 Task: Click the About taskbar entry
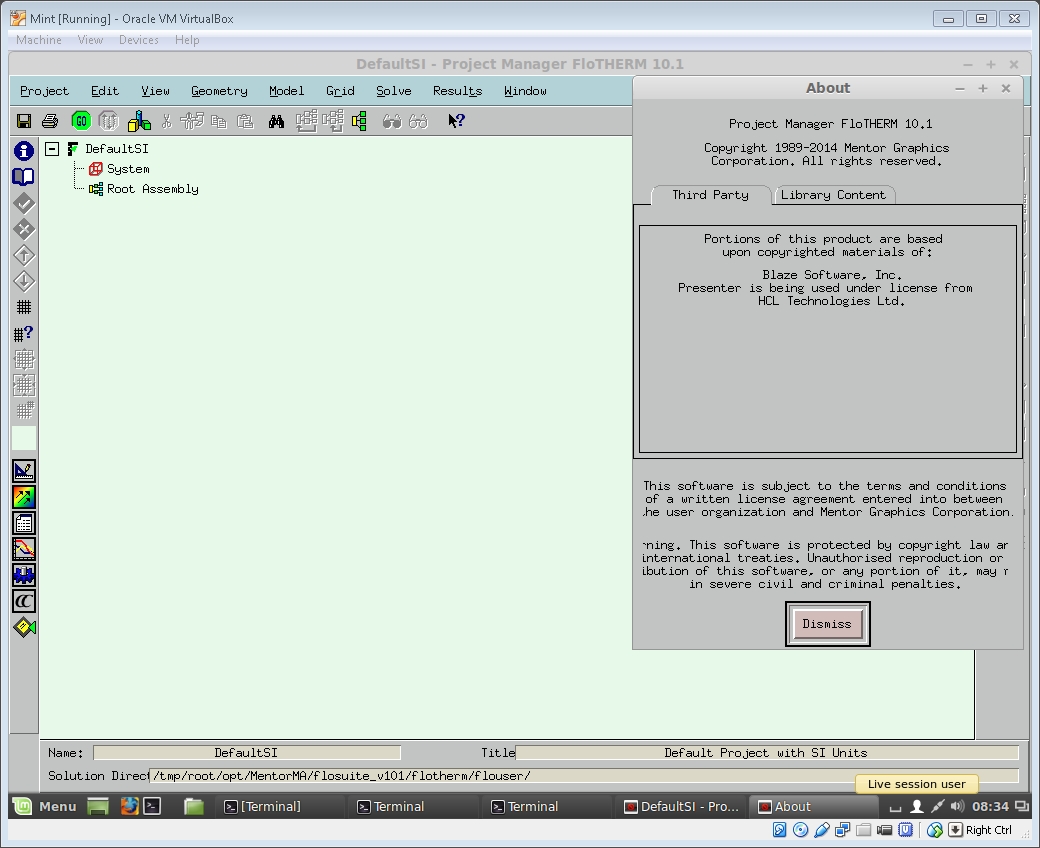click(x=814, y=806)
